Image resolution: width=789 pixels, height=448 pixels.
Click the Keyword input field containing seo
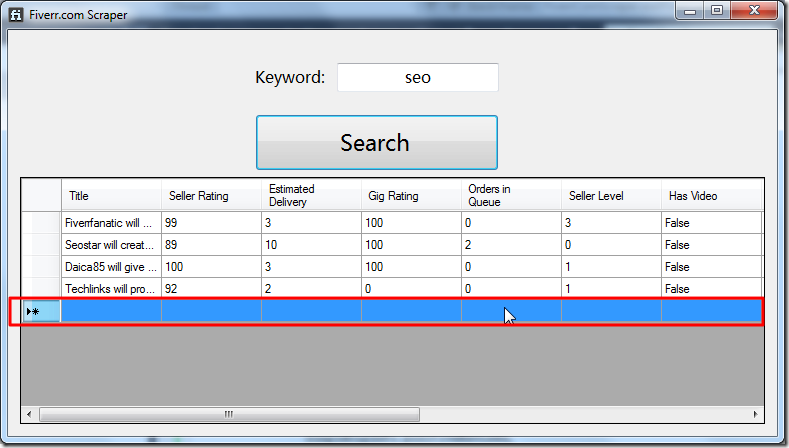(x=418, y=78)
